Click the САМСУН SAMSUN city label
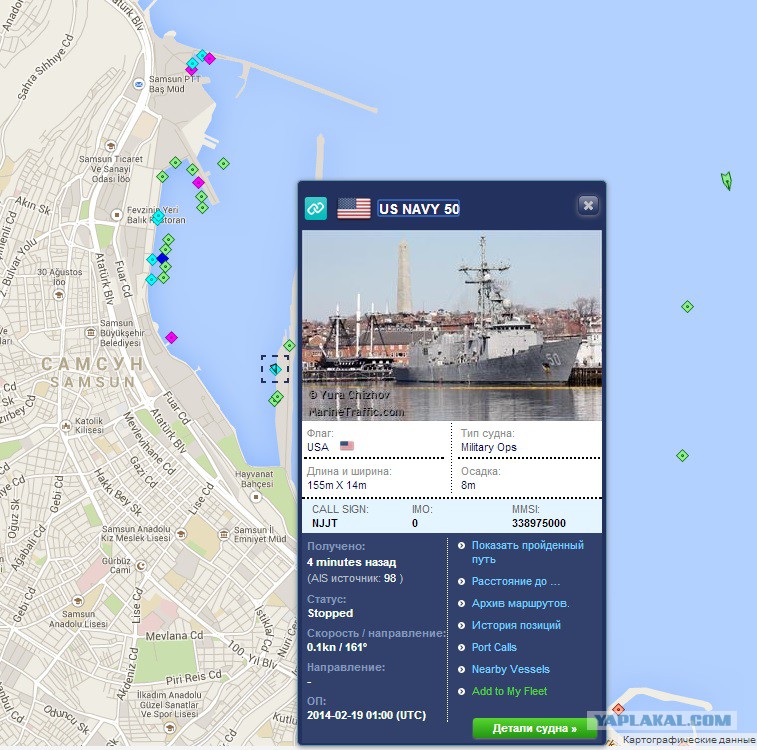The width and height of the screenshot is (757, 750). click(x=92, y=373)
